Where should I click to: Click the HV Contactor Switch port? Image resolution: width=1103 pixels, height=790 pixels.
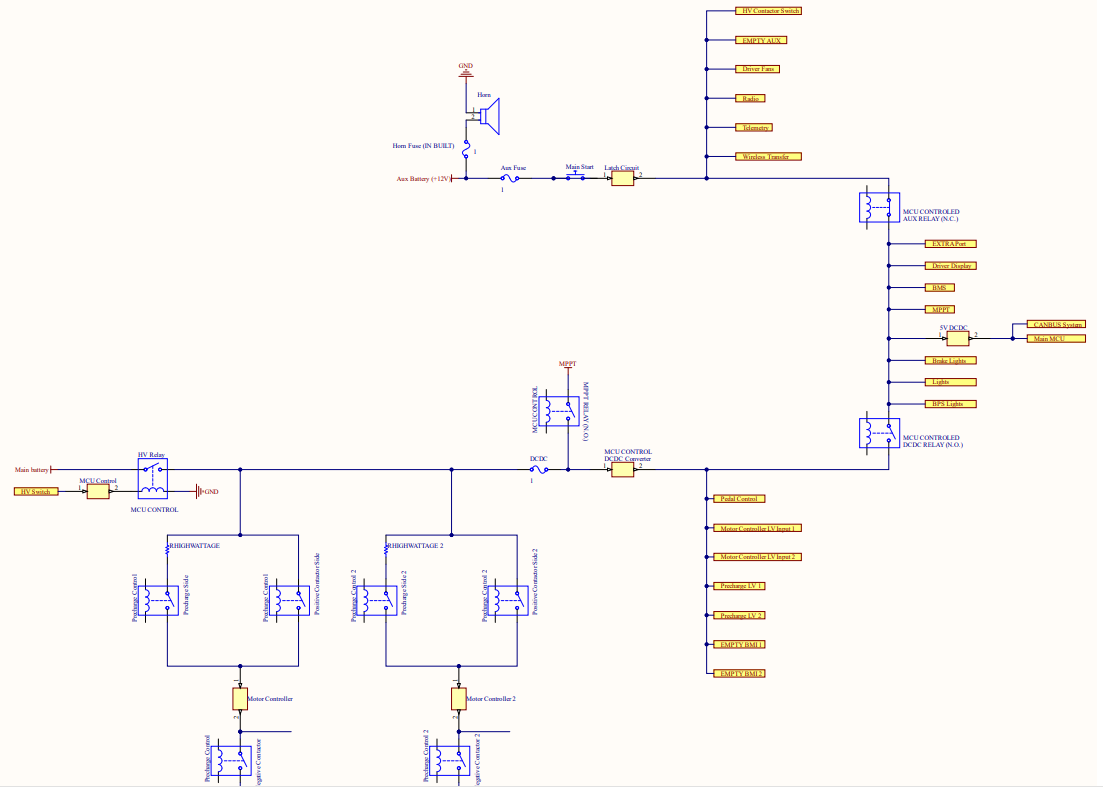click(768, 11)
